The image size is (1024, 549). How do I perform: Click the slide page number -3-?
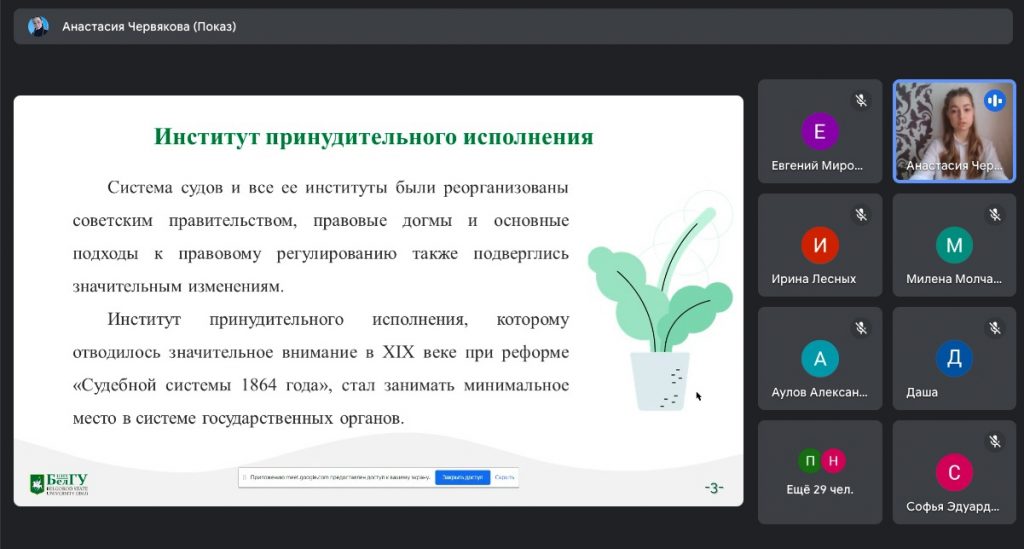click(x=714, y=488)
